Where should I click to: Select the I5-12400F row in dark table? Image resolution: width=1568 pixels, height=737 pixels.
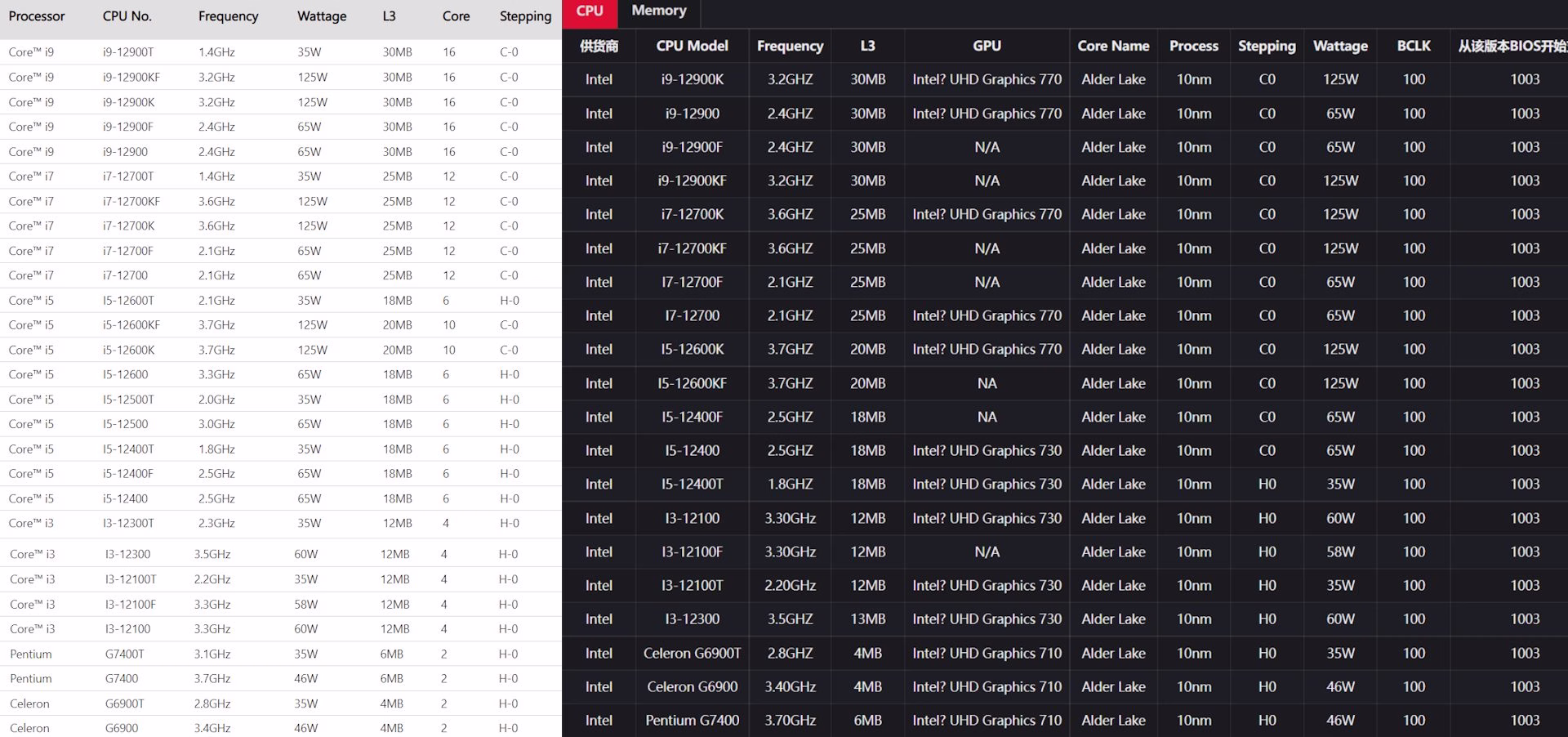tap(1065, 417)
